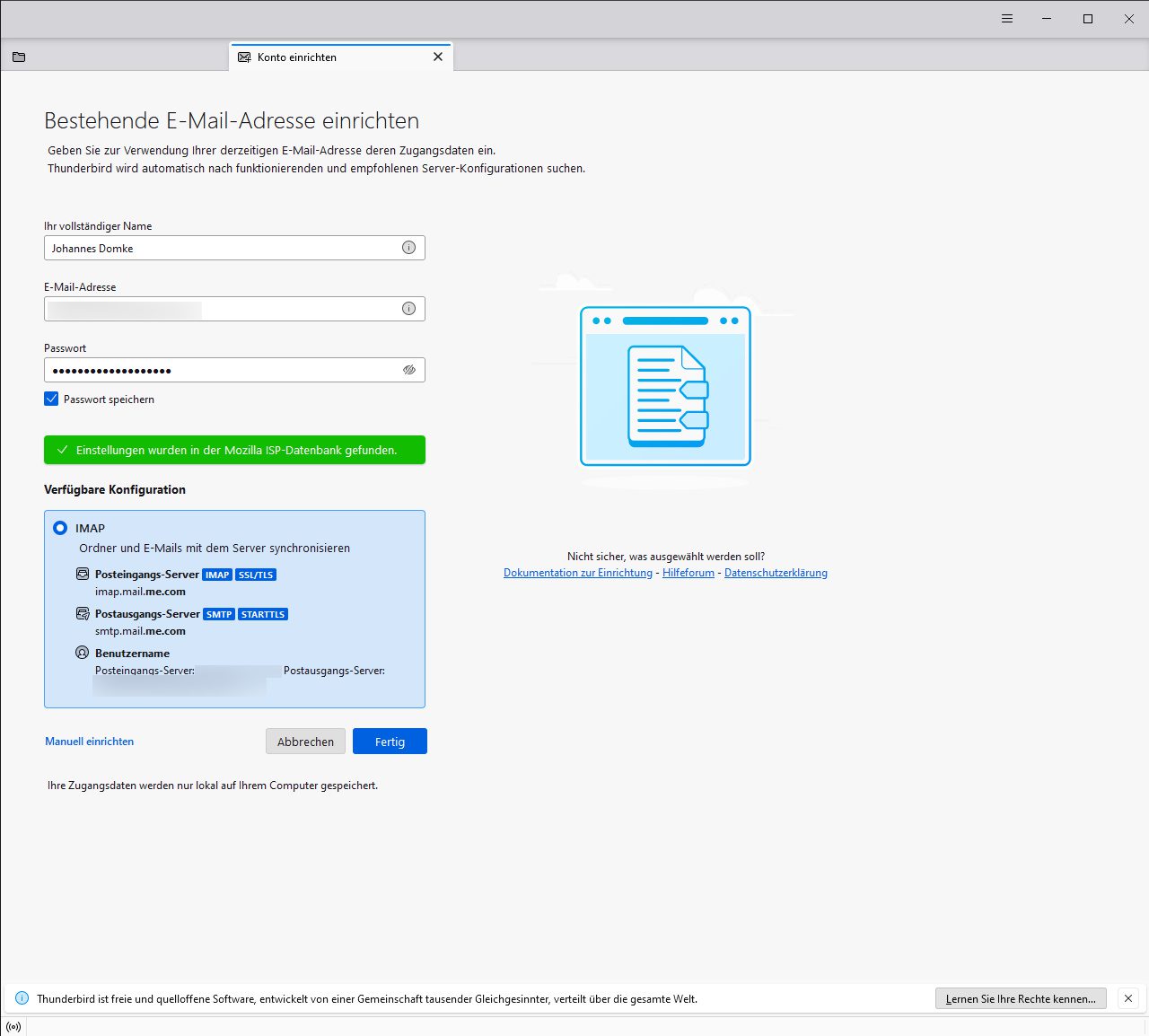Screen dimensions: 1149x1036
Task: Select the IMAP radio button
Action: tap(60, 528)
